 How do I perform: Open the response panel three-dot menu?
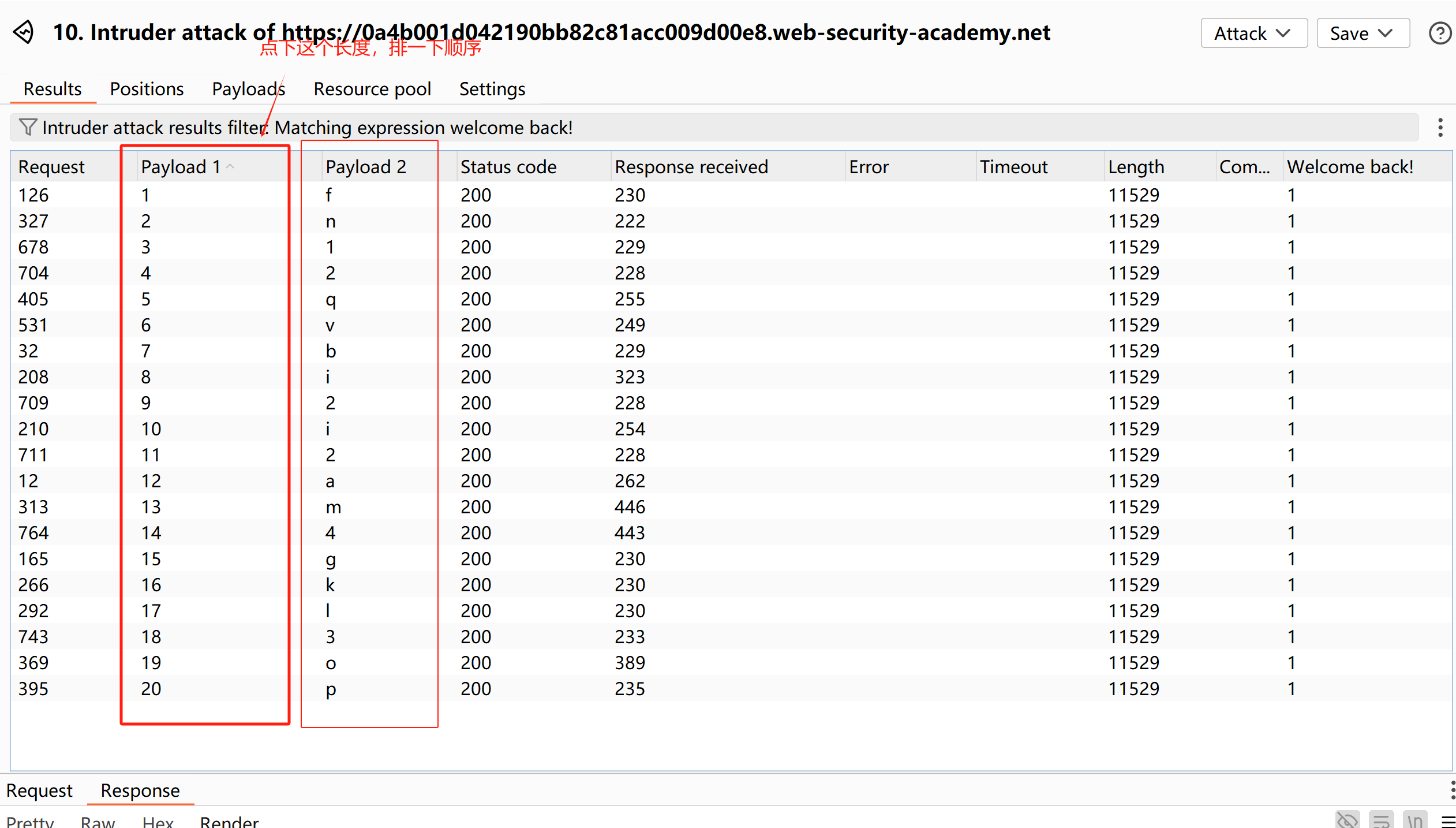[1452, 789]
